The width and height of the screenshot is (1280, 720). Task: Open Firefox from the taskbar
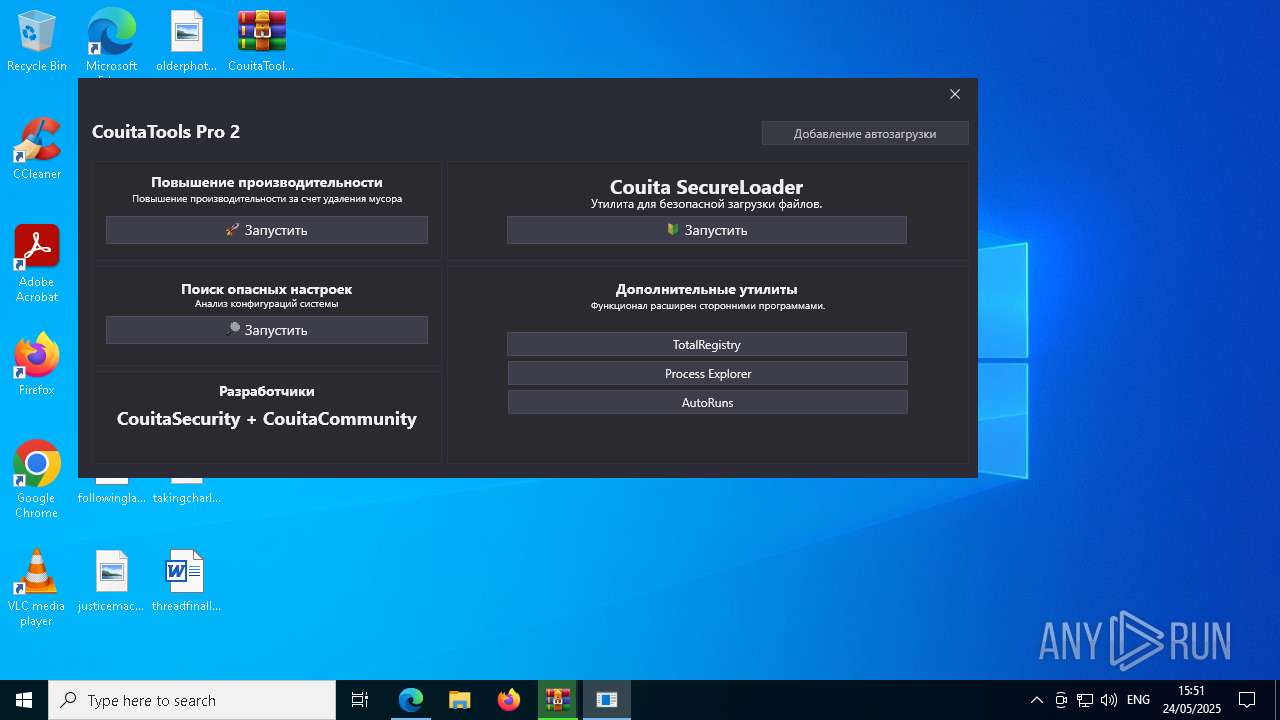509,700
